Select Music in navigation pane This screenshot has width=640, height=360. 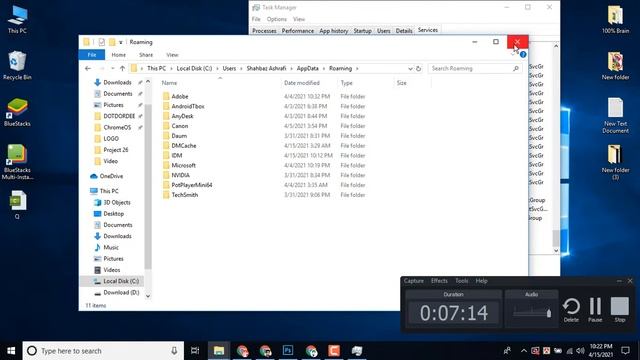pyautogui.click(x=107, y=247)
